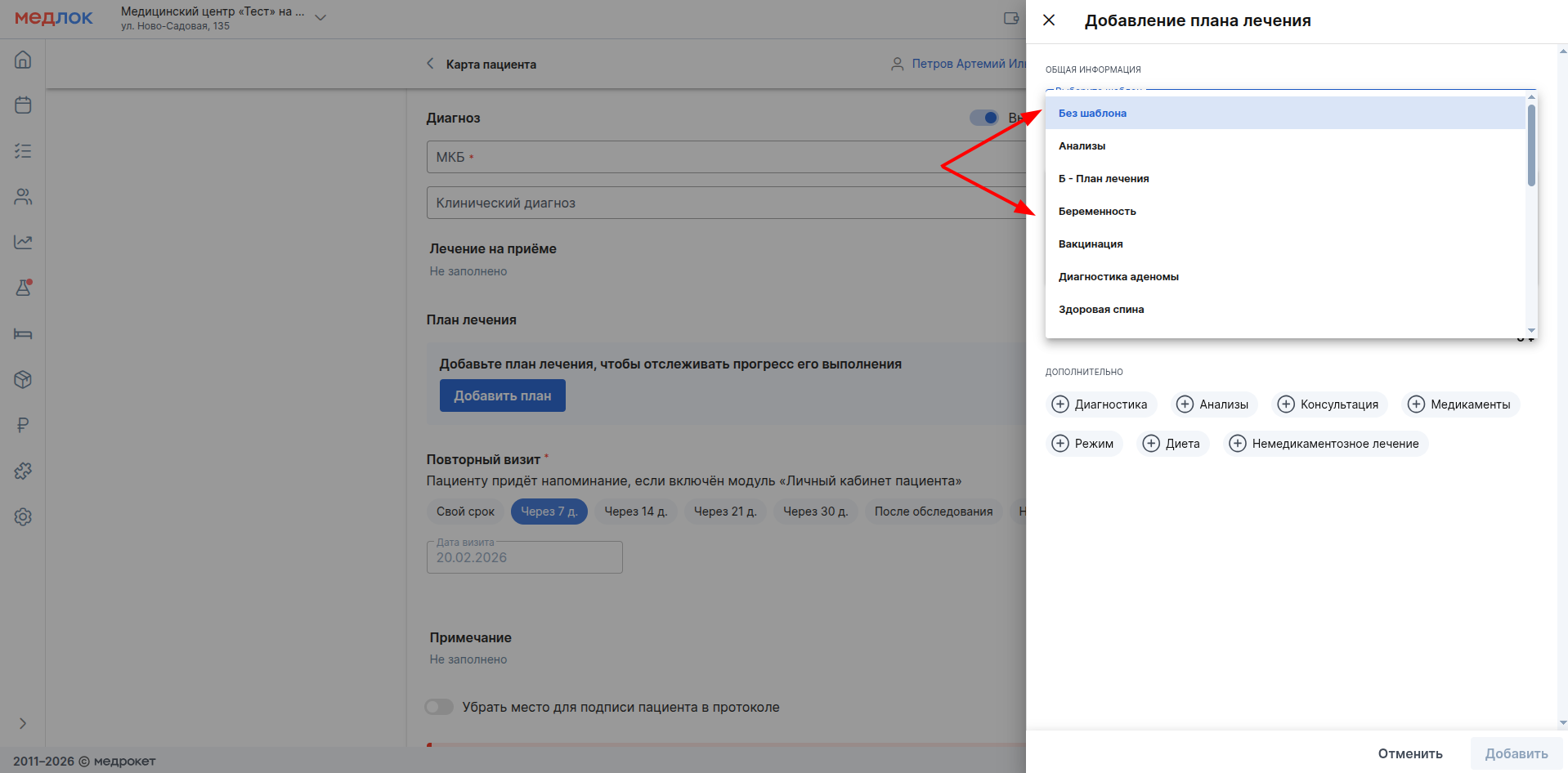Expand the medical center selector chevron
Viewport: 1568px width, 773px height.
[320, 18]
